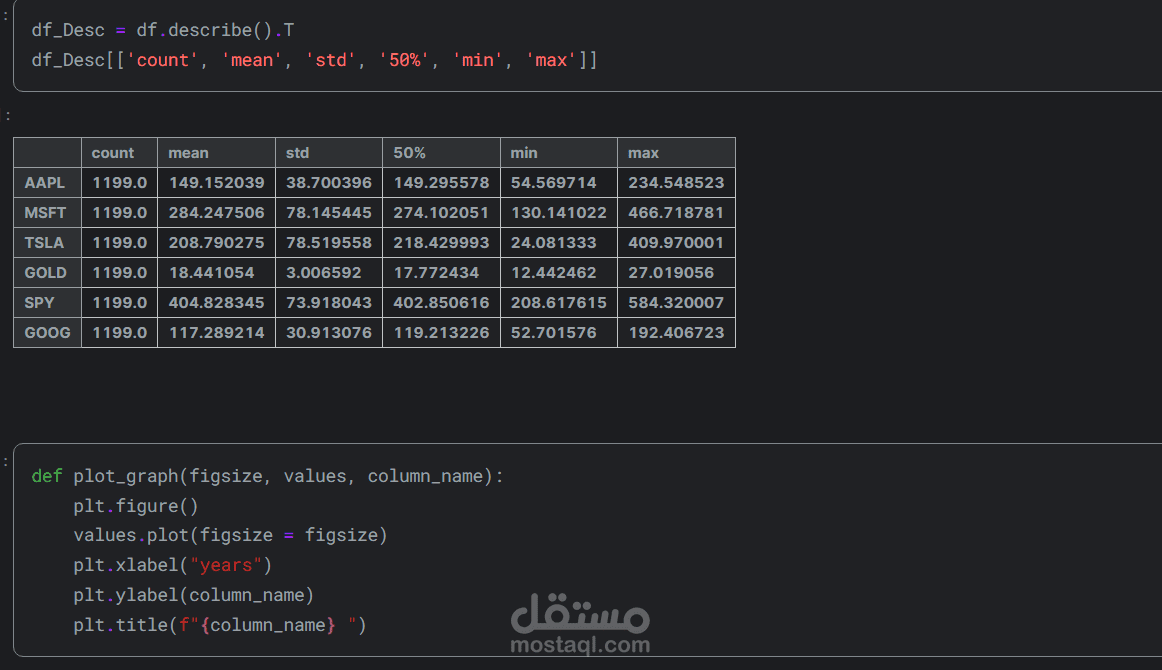
Task: Click TSLA max value 409.970001
Action: coord(676,242)
